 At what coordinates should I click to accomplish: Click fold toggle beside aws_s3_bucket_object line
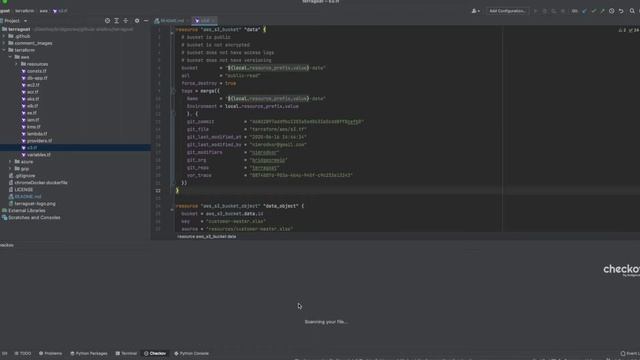[172, 208]
